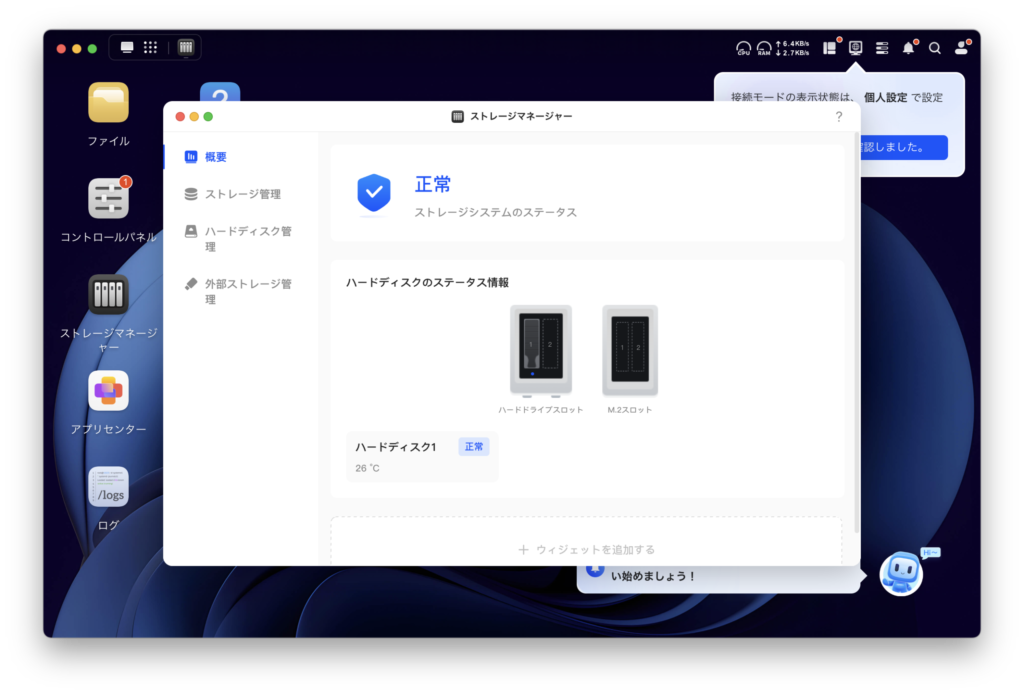Open 外部ストレージ管理 in the sidebar
1024x695 pixels.
pyautogui.click(x=247, y=291)
